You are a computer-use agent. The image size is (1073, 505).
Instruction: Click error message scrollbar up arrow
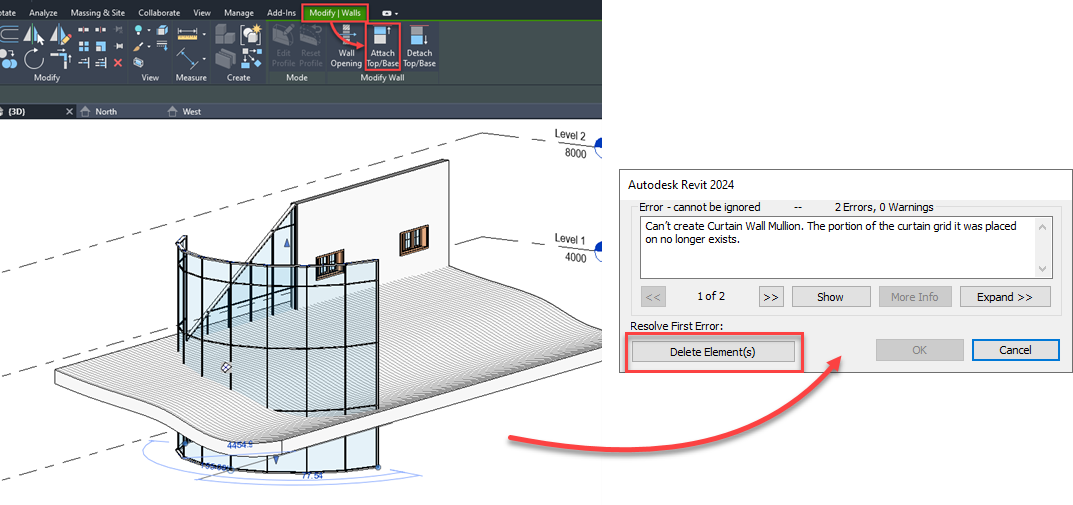[x=1043, y=226]
